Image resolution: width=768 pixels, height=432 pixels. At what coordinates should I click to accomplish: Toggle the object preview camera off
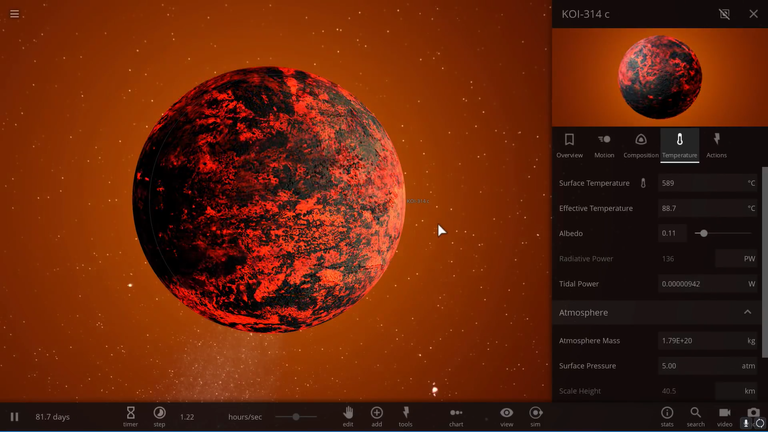point(725,14)
